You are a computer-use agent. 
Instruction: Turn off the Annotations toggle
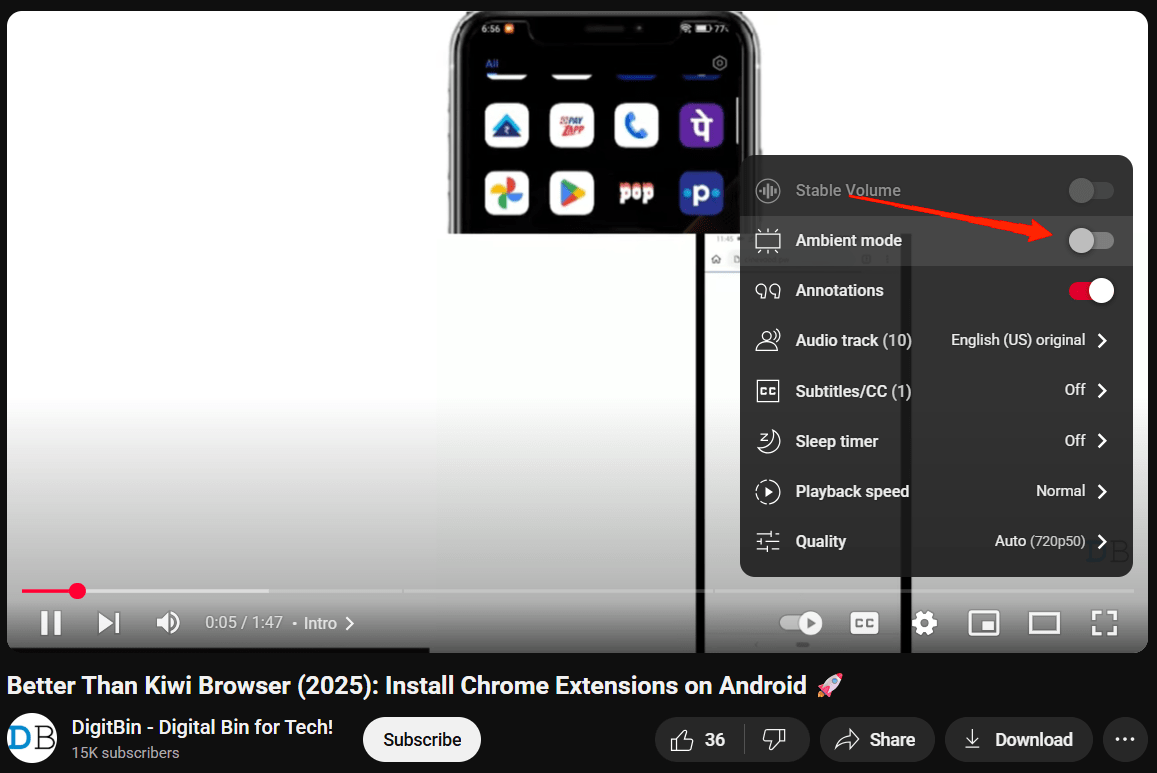(1090, 291)
